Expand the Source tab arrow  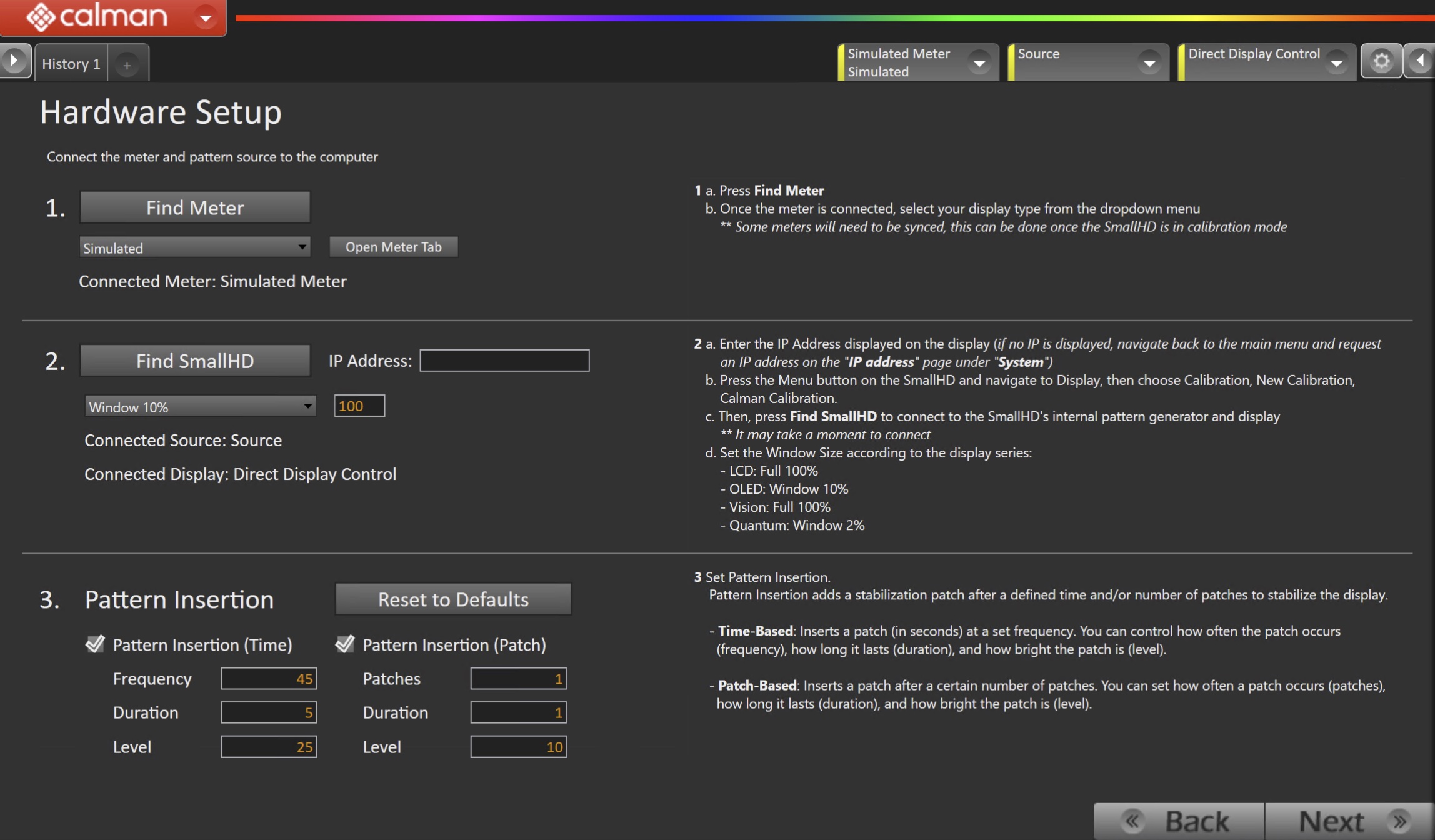(1149, 62)
